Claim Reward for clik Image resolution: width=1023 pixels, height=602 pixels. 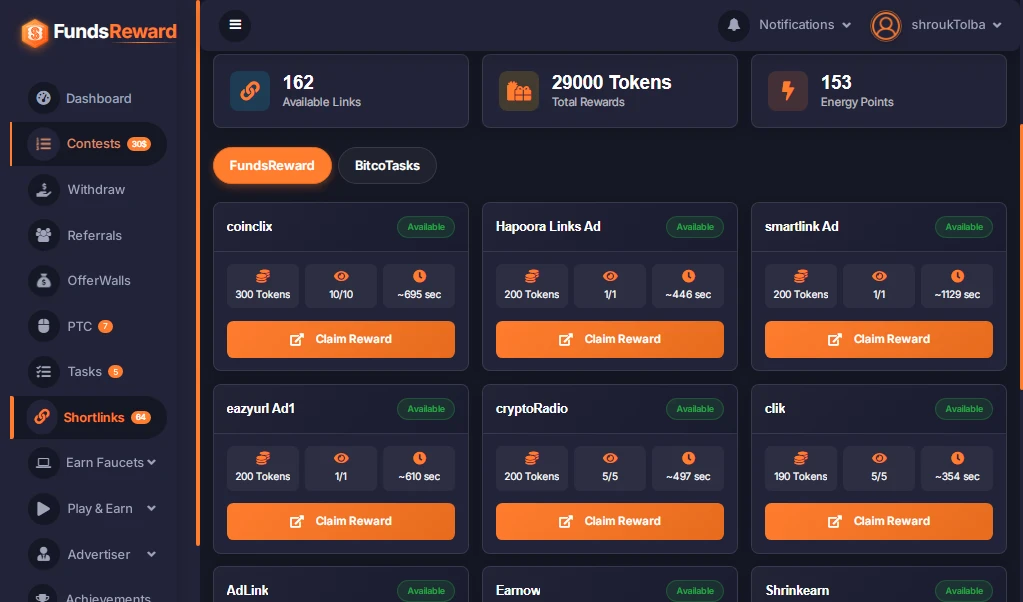click(879, 521)
